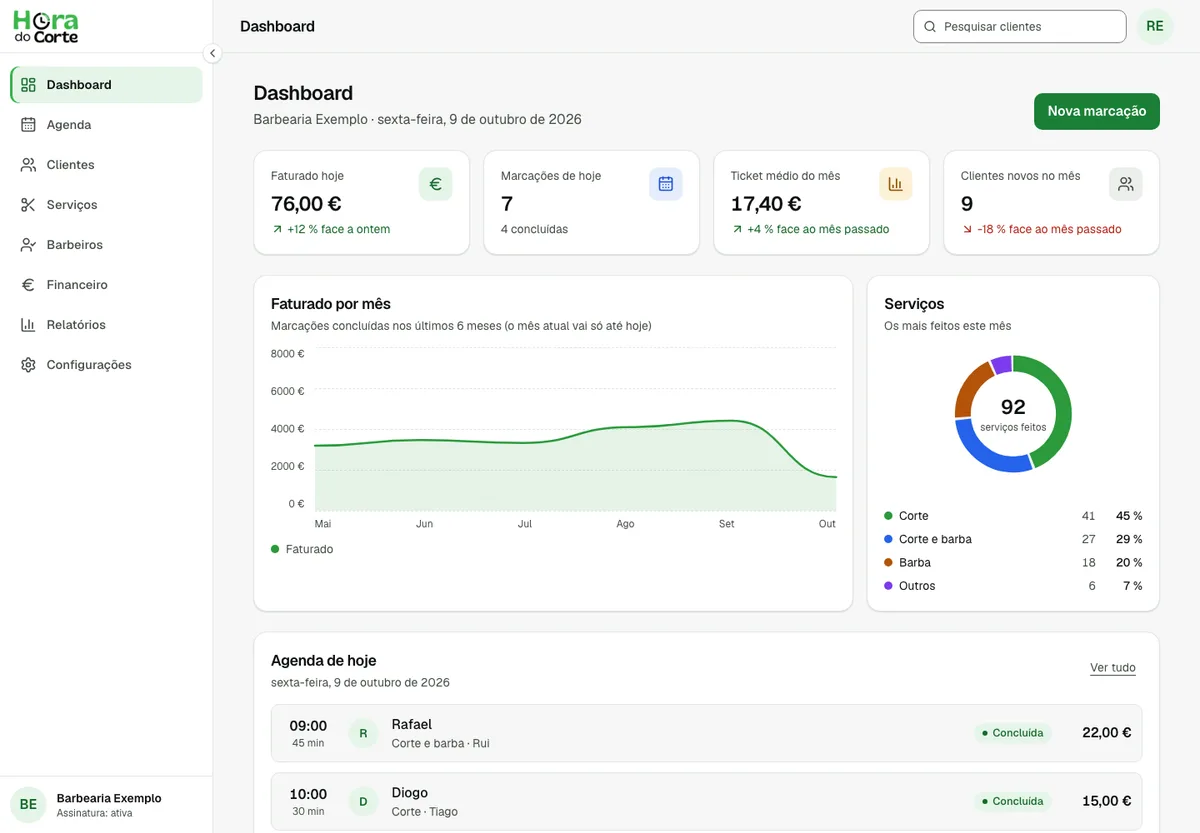Click the Faturado legend dot under chart
1200x833 pixels.
tap(275, 549)
